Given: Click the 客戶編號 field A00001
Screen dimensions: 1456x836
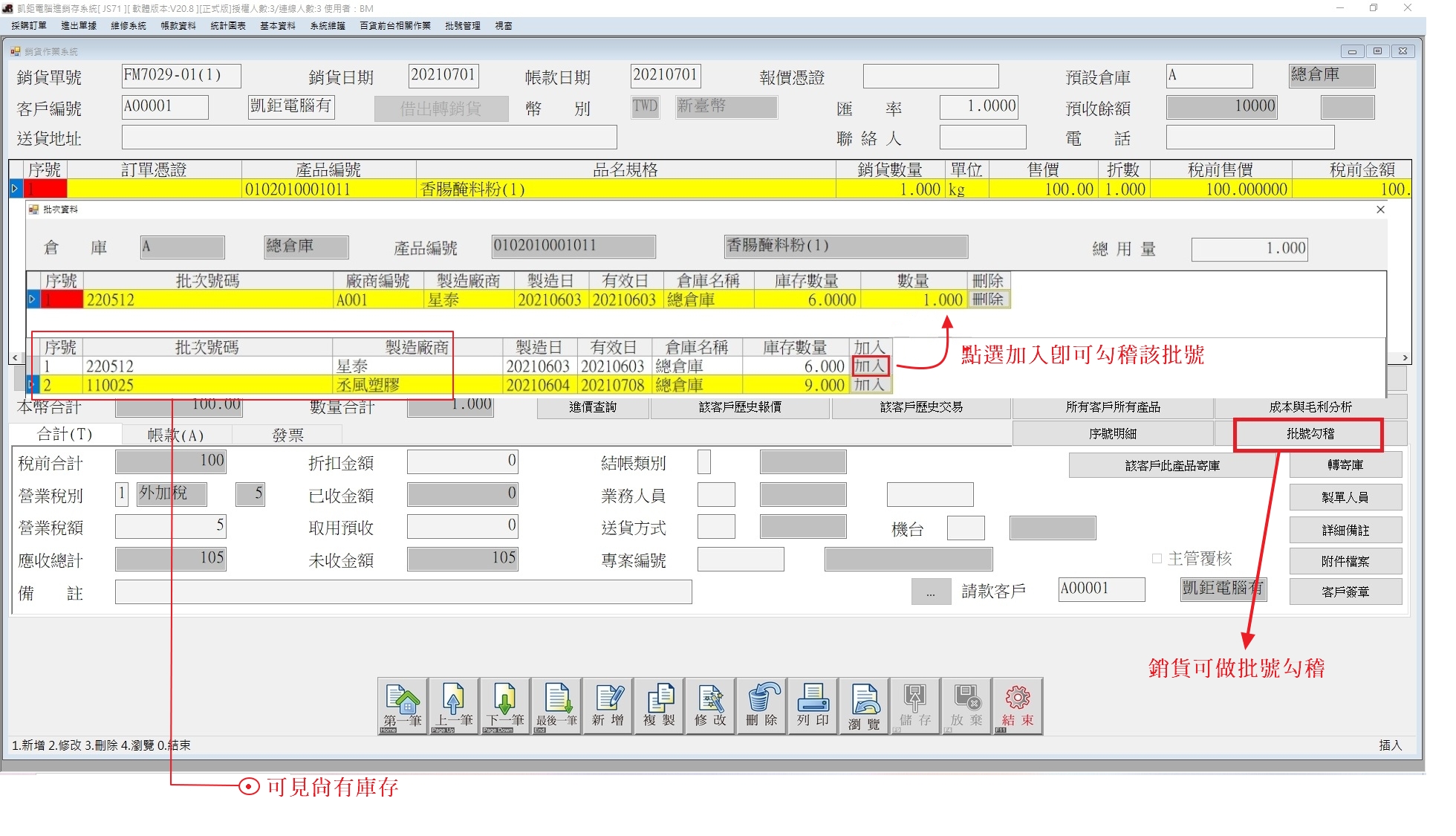Looking at the screenshot, I should pyautogui.click(x=165, y=107).
